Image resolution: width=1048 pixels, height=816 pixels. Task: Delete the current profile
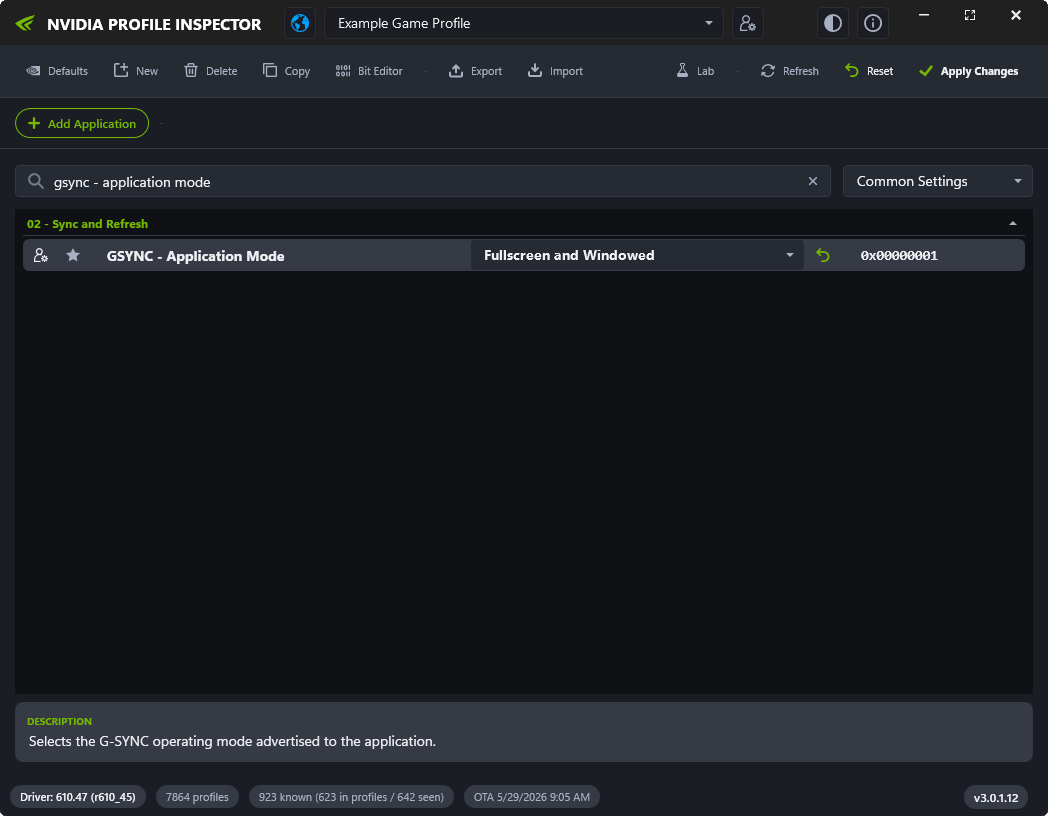(211, 71)
